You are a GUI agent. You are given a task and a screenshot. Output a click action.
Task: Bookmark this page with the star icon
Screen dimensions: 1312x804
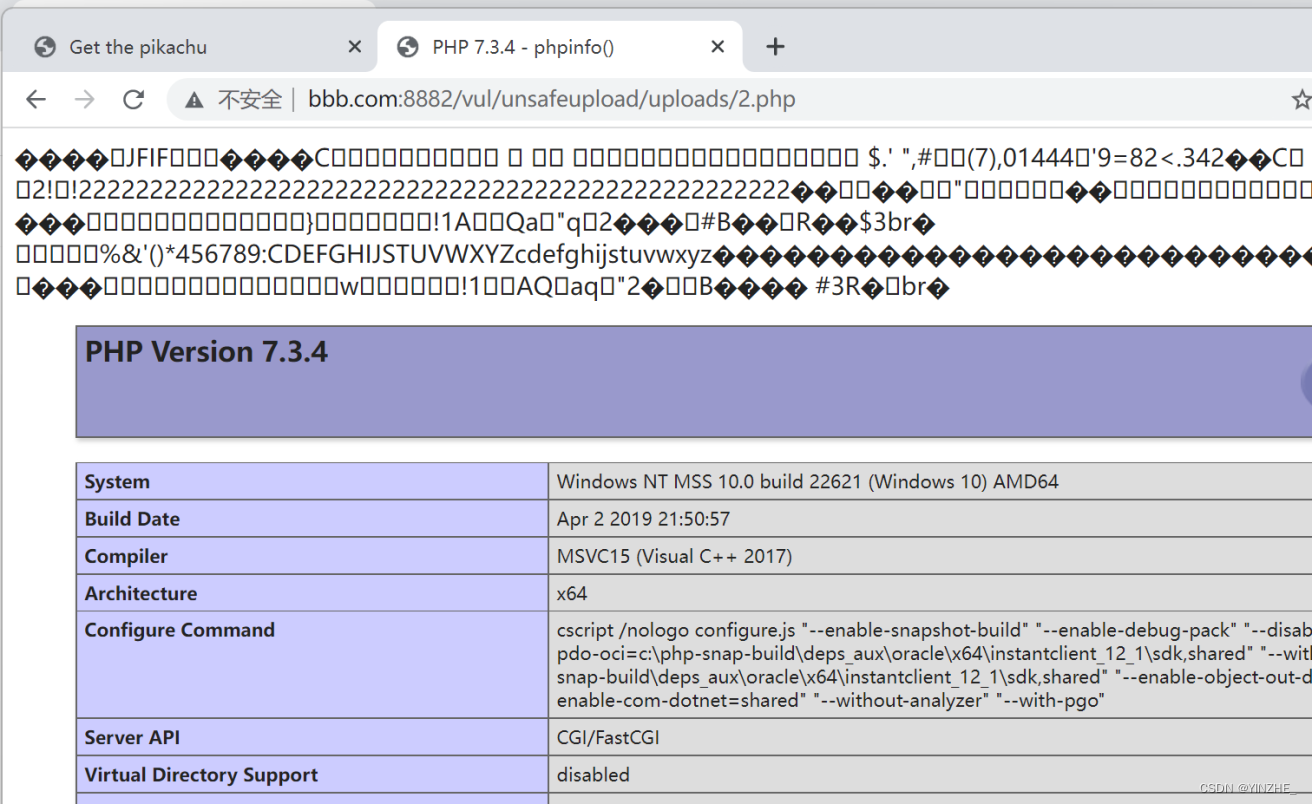click(1301, 99)
